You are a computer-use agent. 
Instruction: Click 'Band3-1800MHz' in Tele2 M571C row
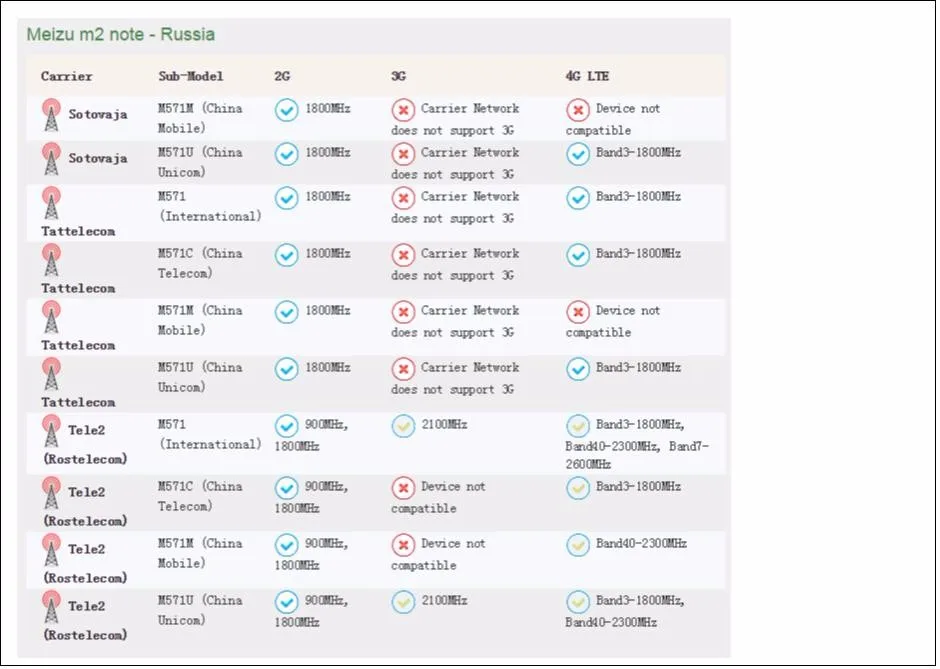(638, 487)
